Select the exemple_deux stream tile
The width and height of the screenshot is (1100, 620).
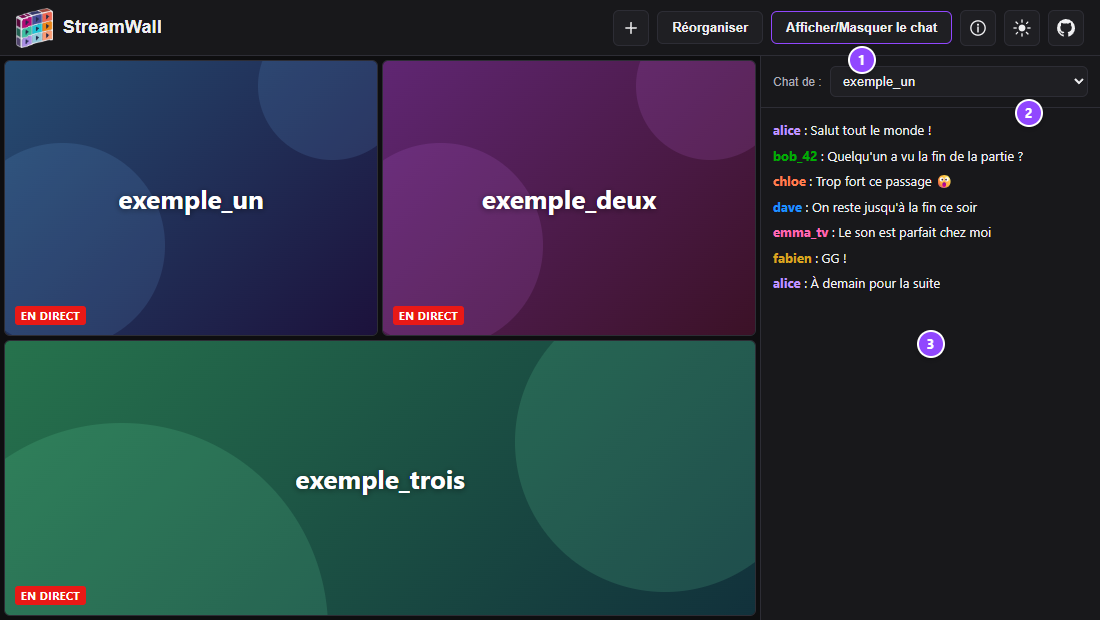569,198
